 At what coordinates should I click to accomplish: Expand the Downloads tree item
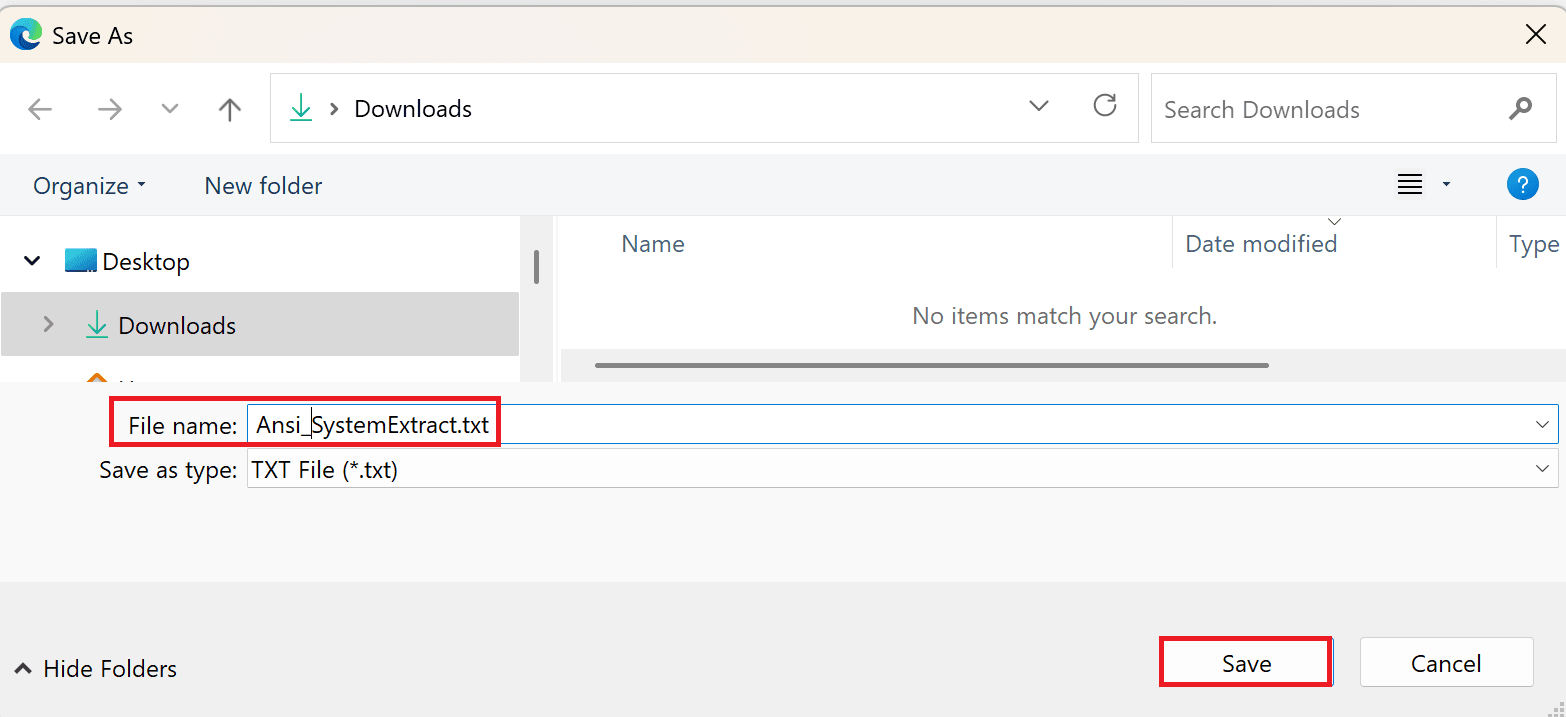pos(47,324)
